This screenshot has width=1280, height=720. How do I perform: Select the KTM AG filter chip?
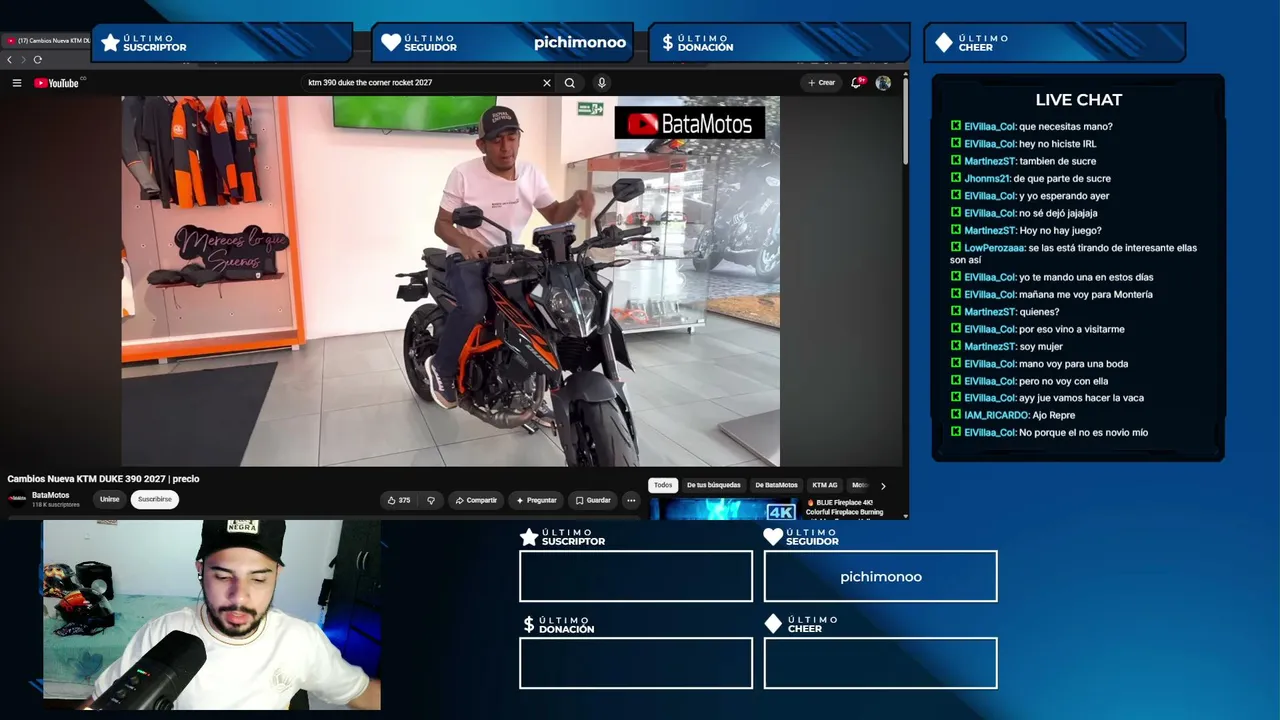click(825, 485)
